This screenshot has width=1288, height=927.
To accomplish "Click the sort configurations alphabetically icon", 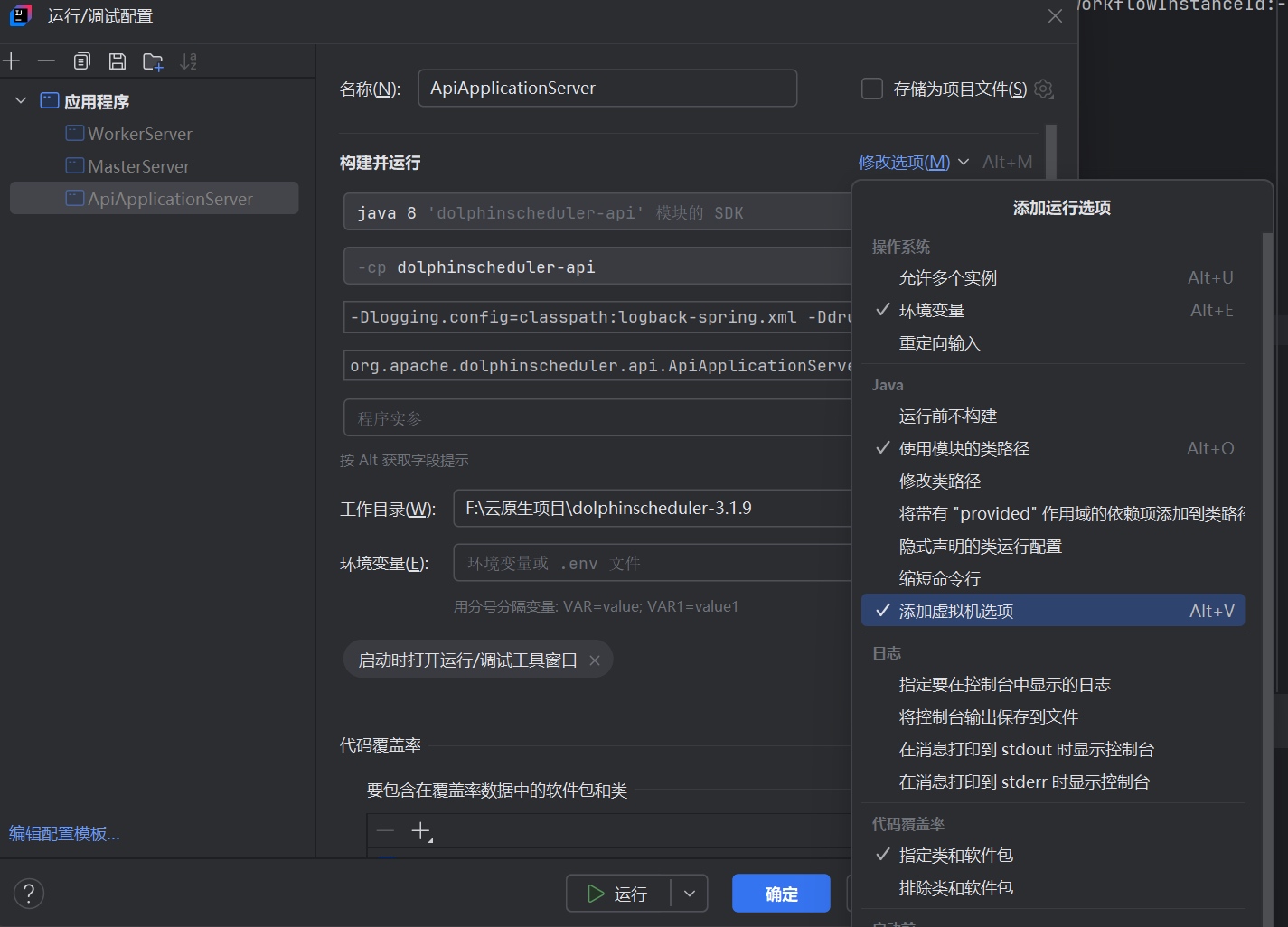I will (x=188, y=61).
